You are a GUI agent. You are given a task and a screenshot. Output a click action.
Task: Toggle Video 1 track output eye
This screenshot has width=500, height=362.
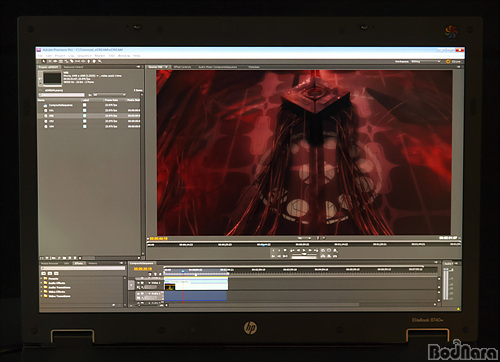tap(137, 283)
